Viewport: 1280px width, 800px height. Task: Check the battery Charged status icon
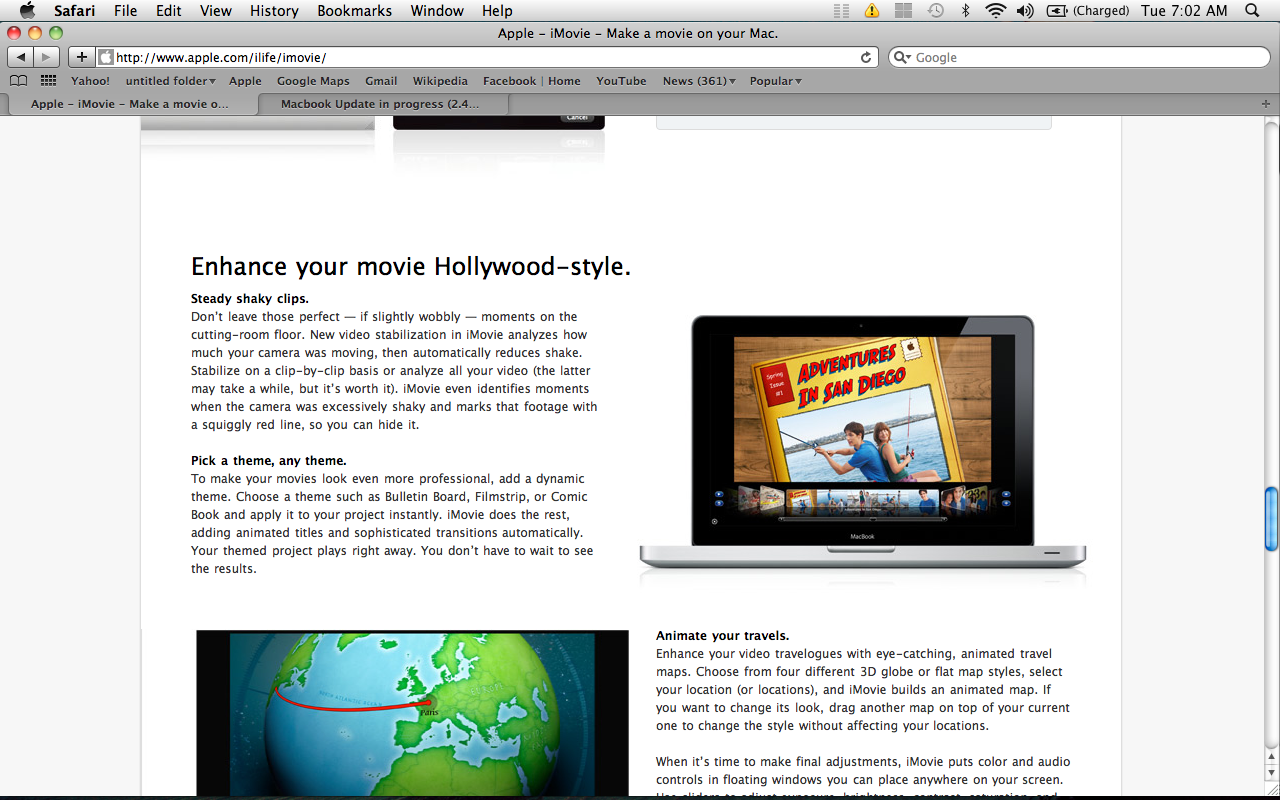point(1089,11)
